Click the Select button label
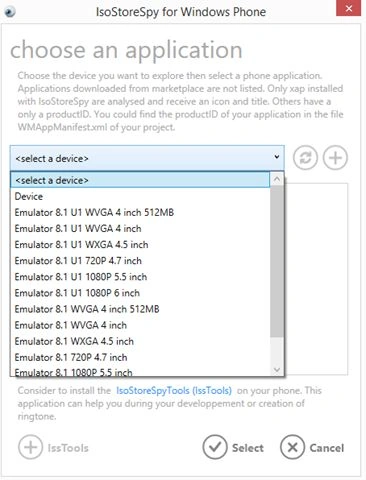The height and width of the screenshot is (480, 366). (248, 448)
